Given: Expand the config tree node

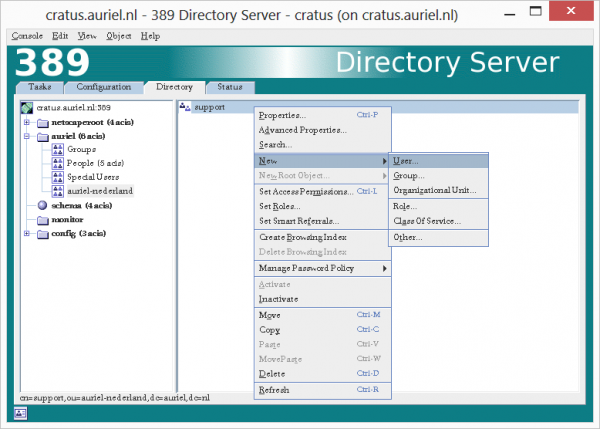Looking at the screenshot, I should click(x=27, y=233).
